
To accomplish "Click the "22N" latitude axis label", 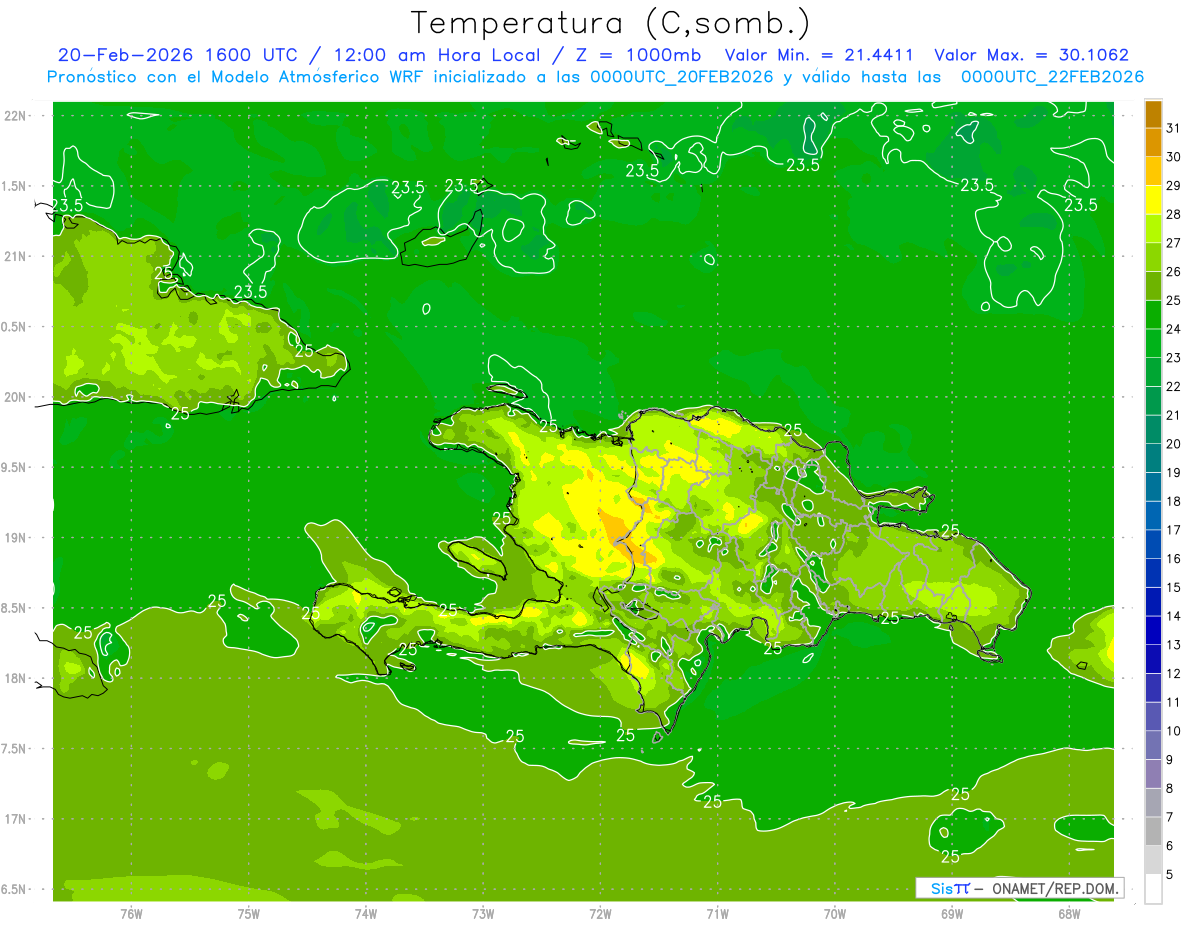I will pos(15,116).
